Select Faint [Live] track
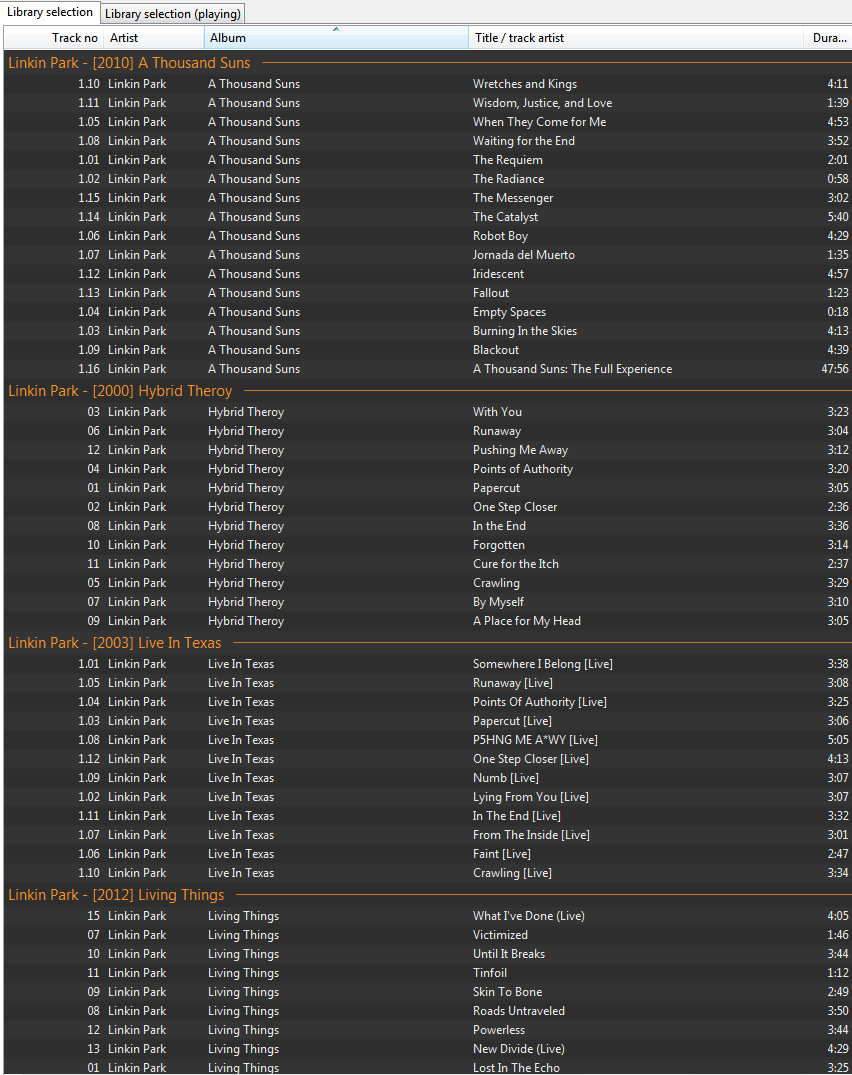This screenshot has width=852, height=1075. click(428, 854)
